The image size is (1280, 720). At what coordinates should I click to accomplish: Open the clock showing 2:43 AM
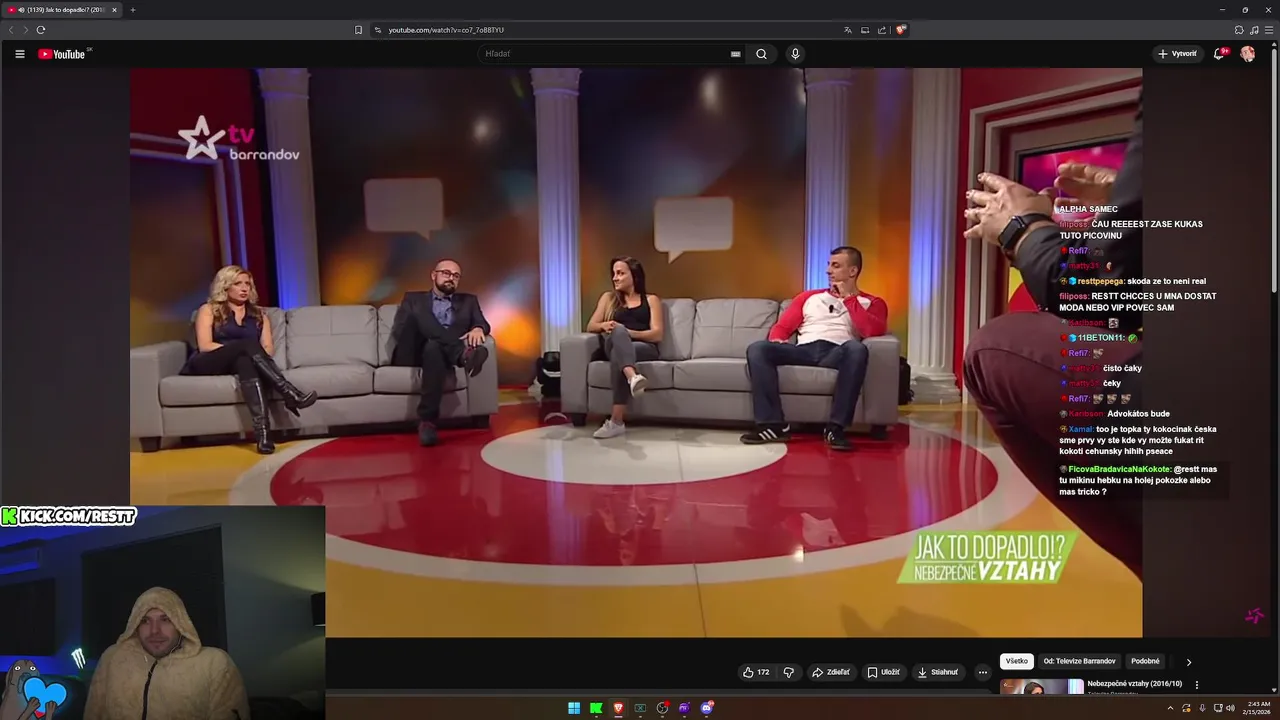tap(1256, 708)
